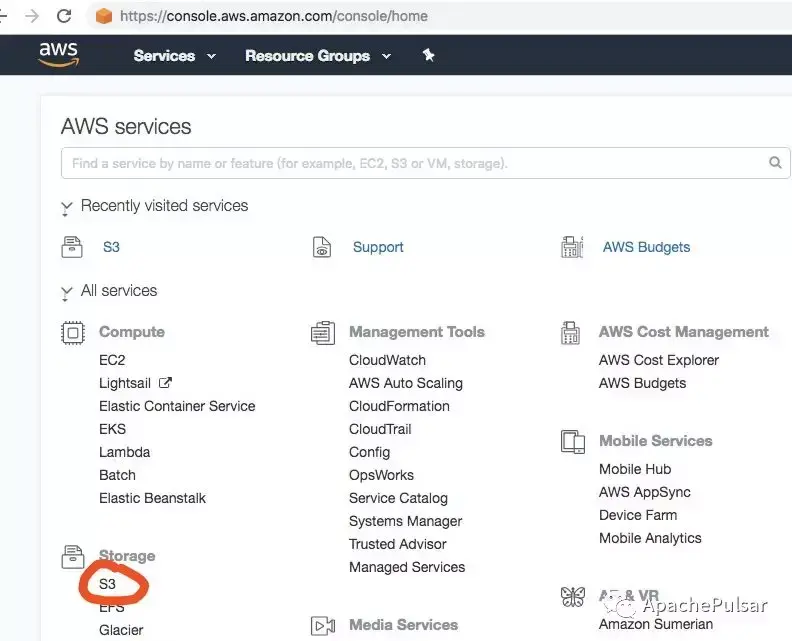The image size is (792, 641).
Task: Click the Find a service search field
Action: [410, 163]
